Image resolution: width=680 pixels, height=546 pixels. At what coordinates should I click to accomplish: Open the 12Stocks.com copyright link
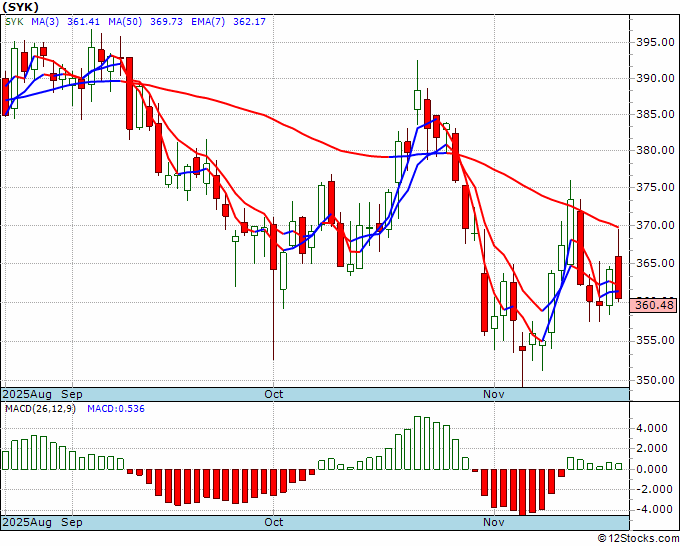point(638,539)
